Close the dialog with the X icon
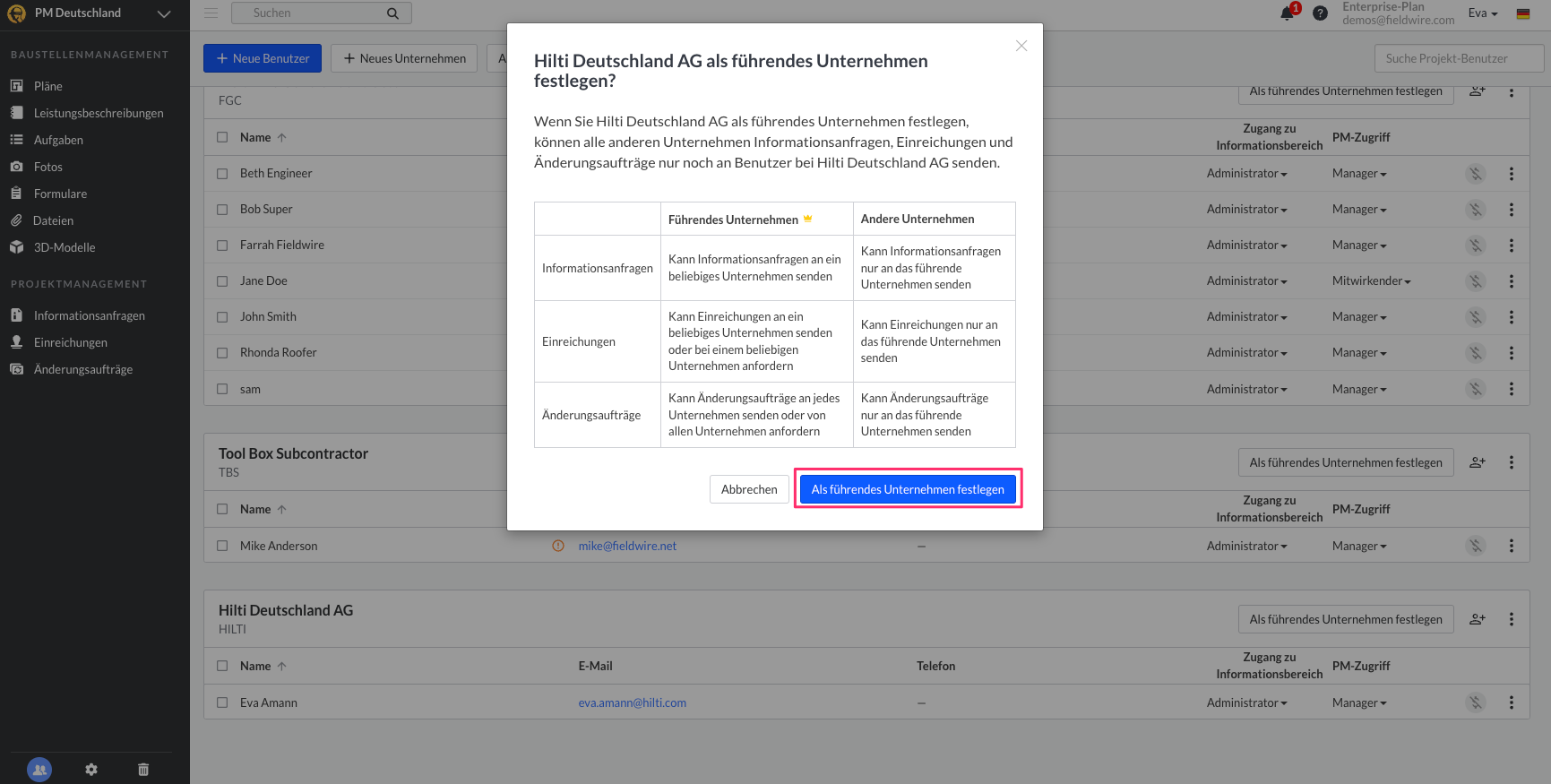This screenshot has height=784, width=1551. click(1021, 46)
